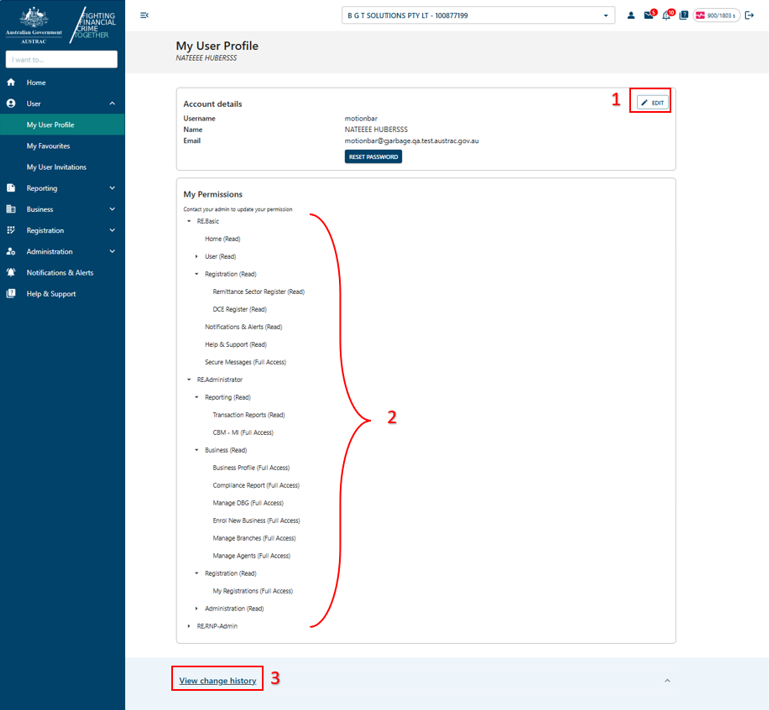Click the Registration icon in sidebar

tap(11, 230)
